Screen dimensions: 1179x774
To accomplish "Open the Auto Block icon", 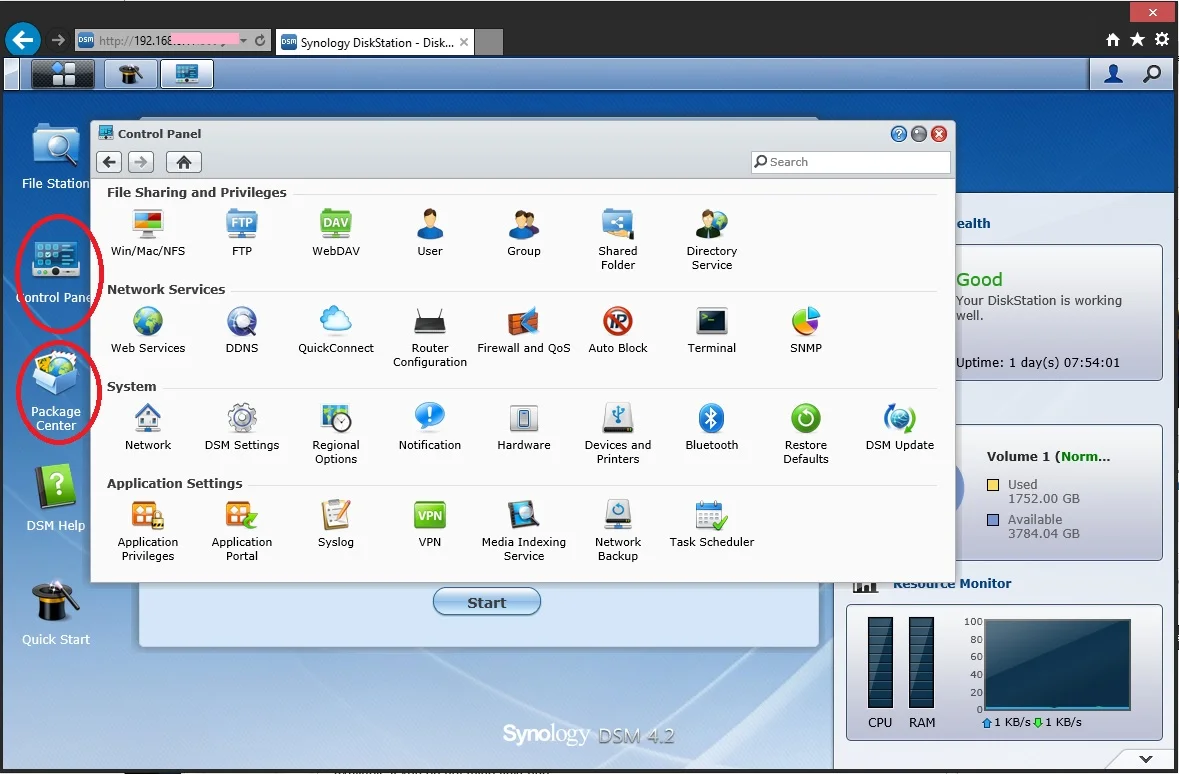I will tap(617, 329).
